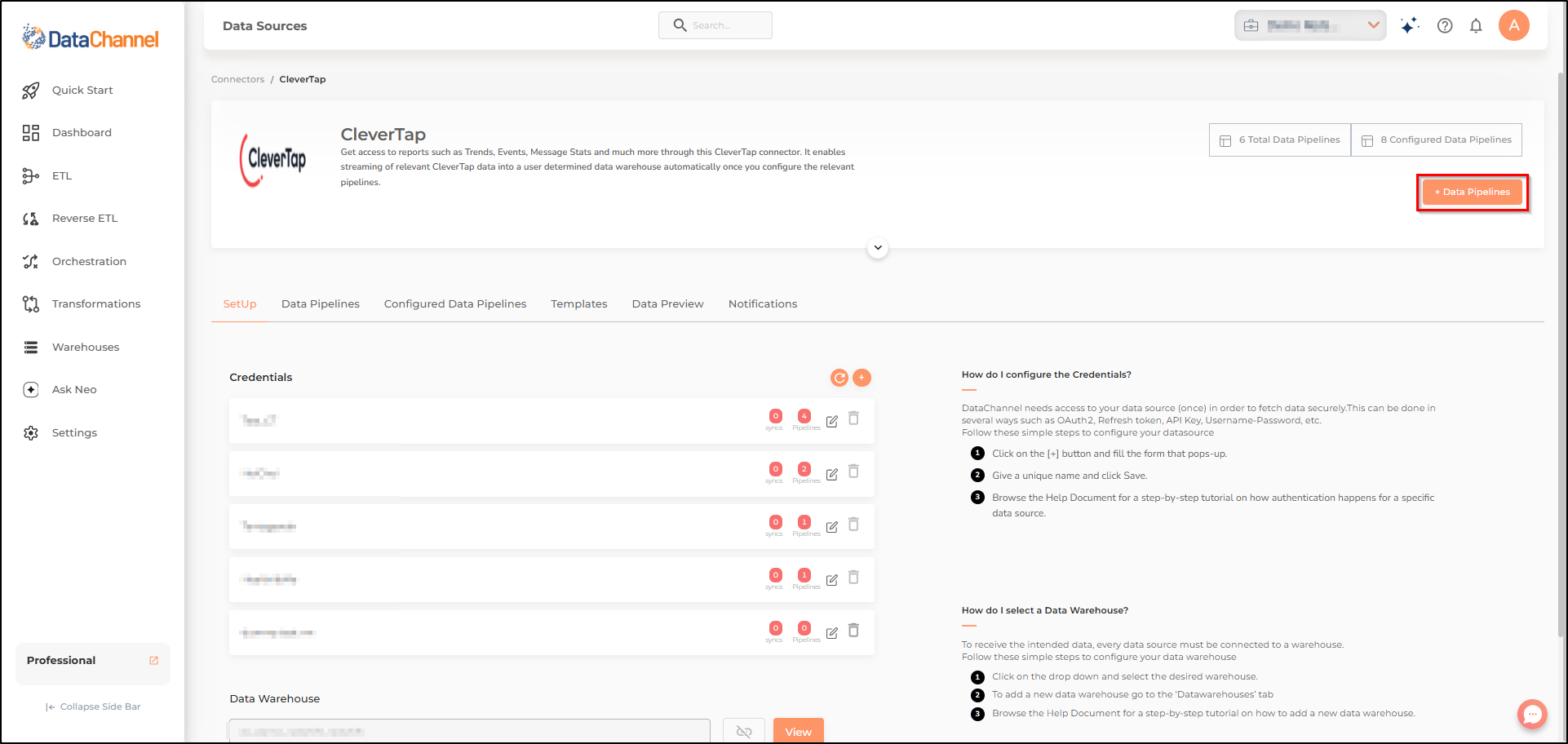Refresh the credentials list
1568x744 pixels.
(839, 378)
